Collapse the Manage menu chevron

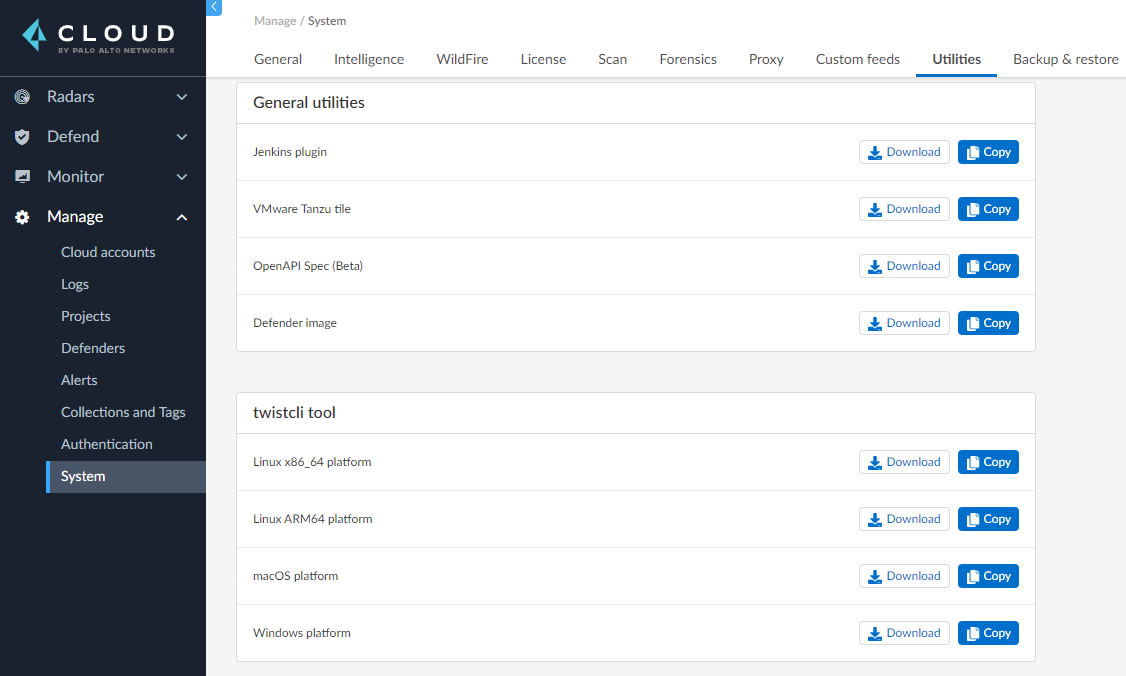pos(182,217)
